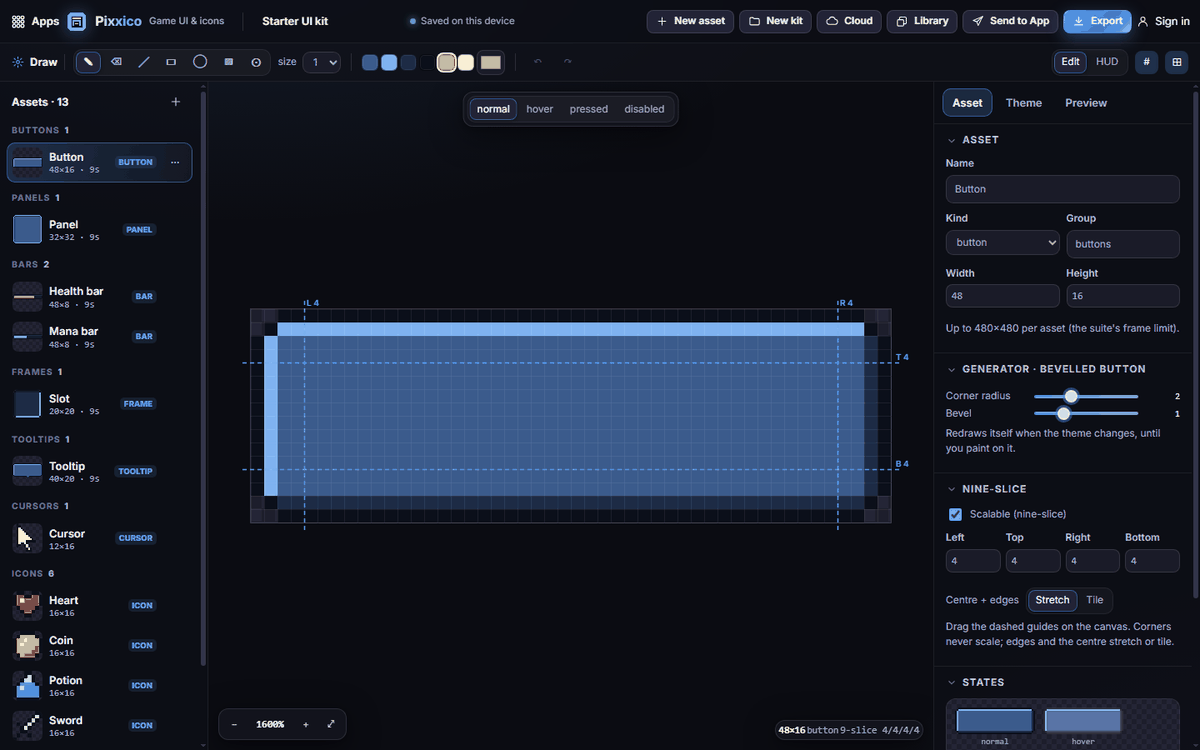Click the asset Name input field
Viewport: 1200px width, 750px height.
(x=1063, y=189)
